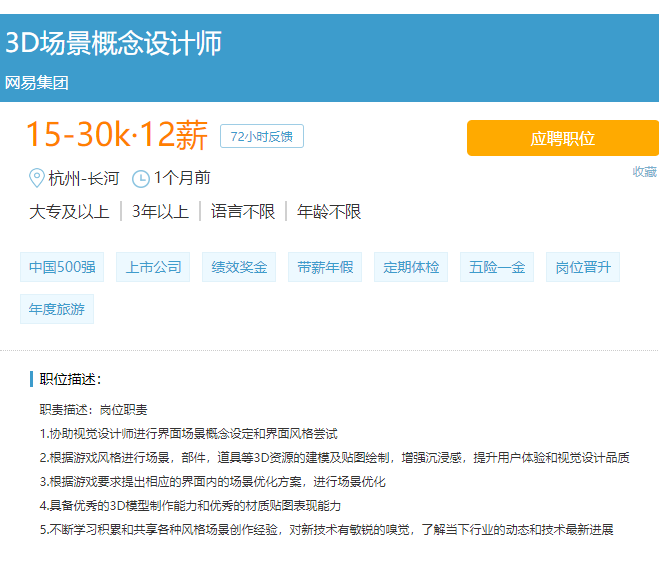Click the 语言不限 requirement text
659x561 pixels.
tap(243, 211)
